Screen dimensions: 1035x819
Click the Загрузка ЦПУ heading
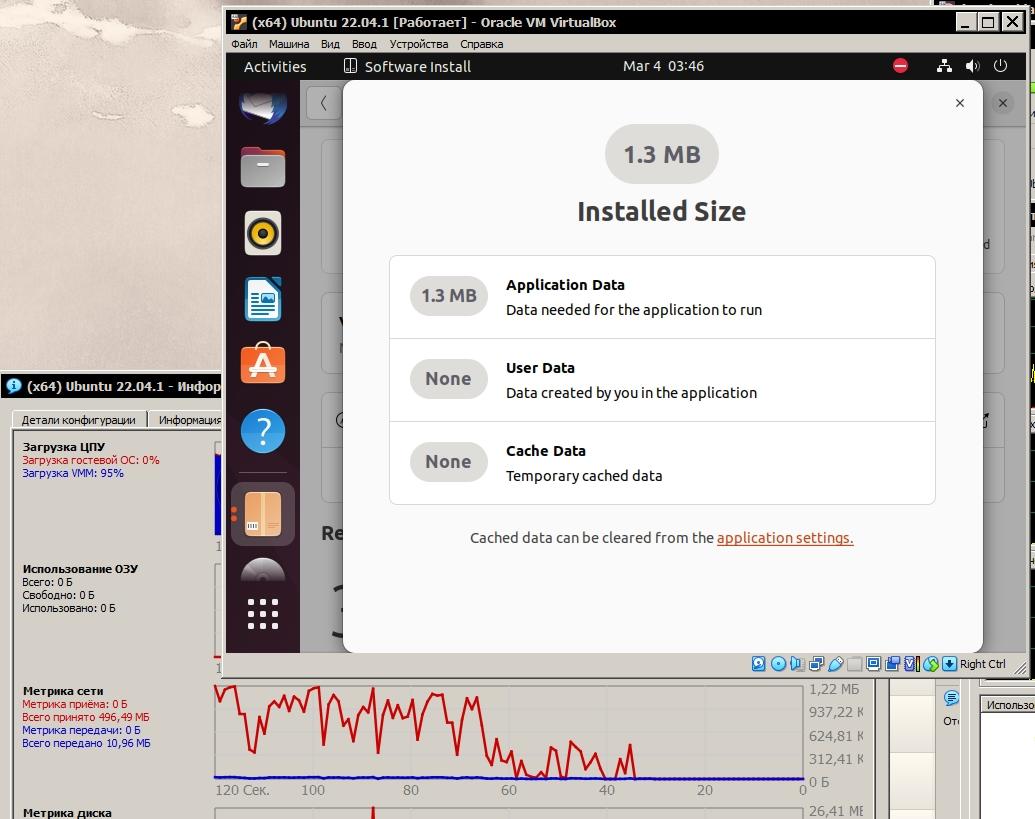pos(63,447)
